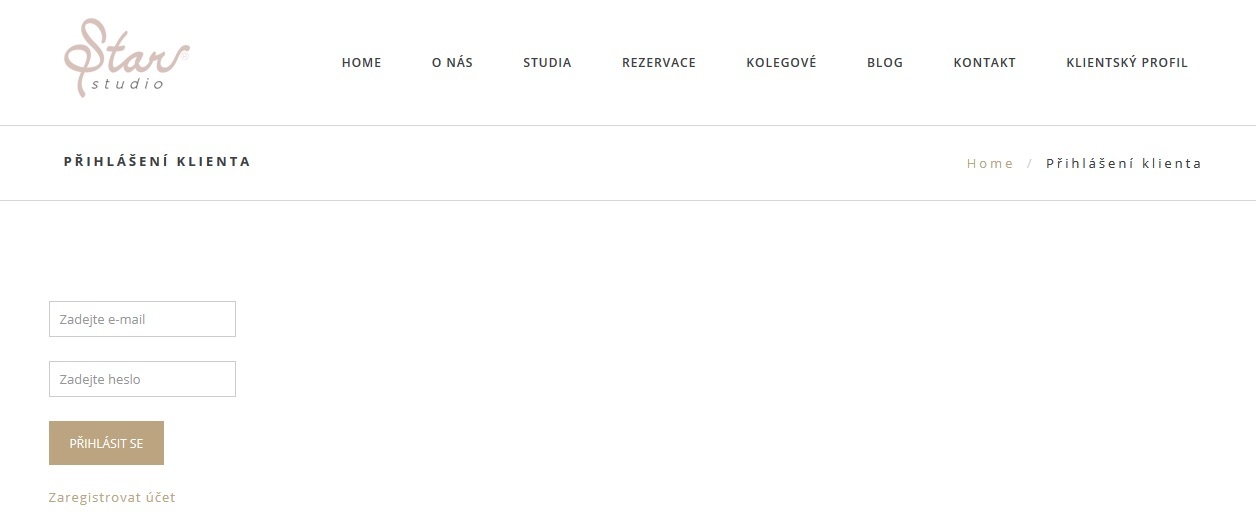Click the Home breadcrumb link
Screen dimensions: 1256x527
coord(990,163)
